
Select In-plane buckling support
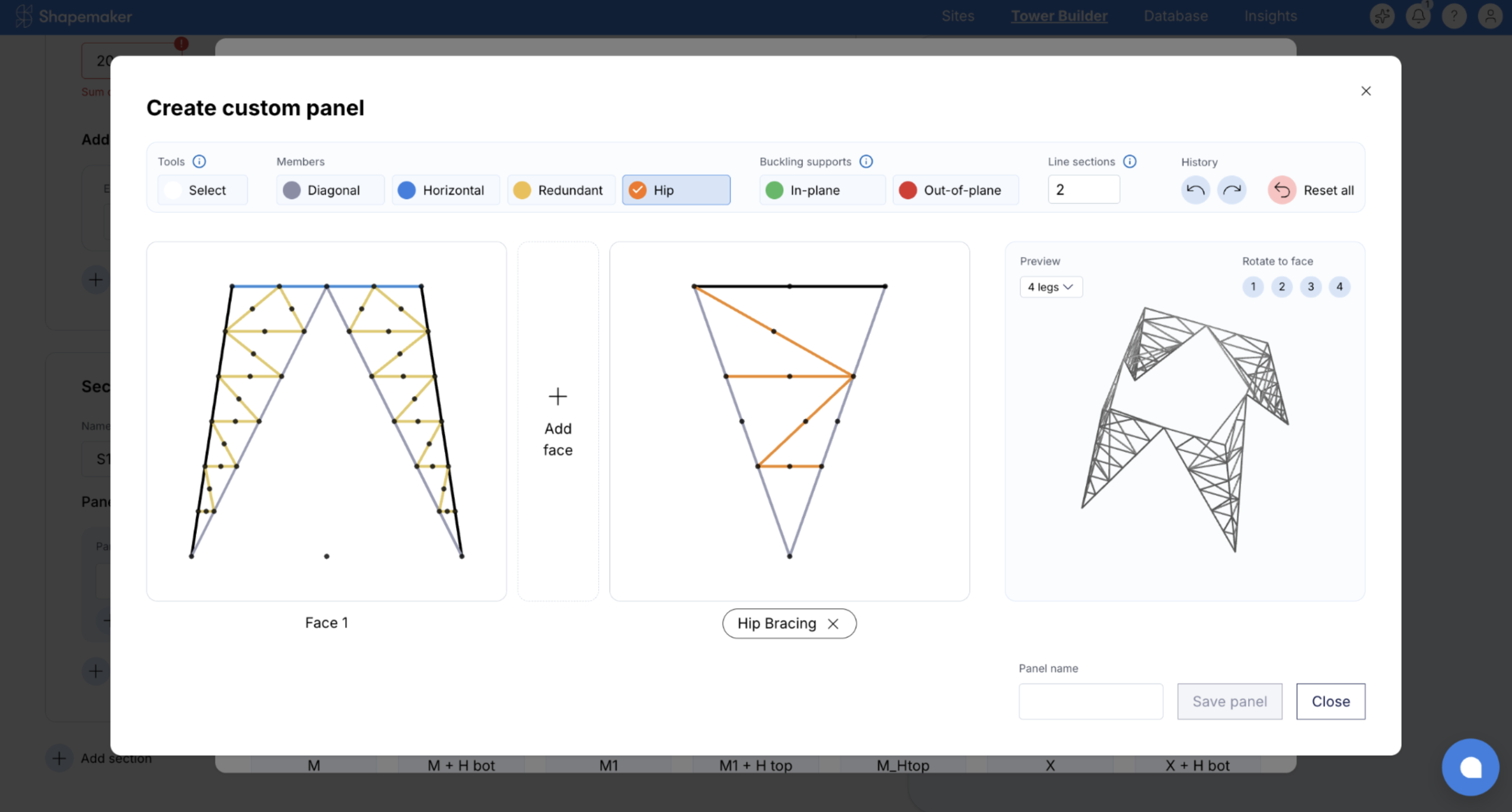point(822,190)
